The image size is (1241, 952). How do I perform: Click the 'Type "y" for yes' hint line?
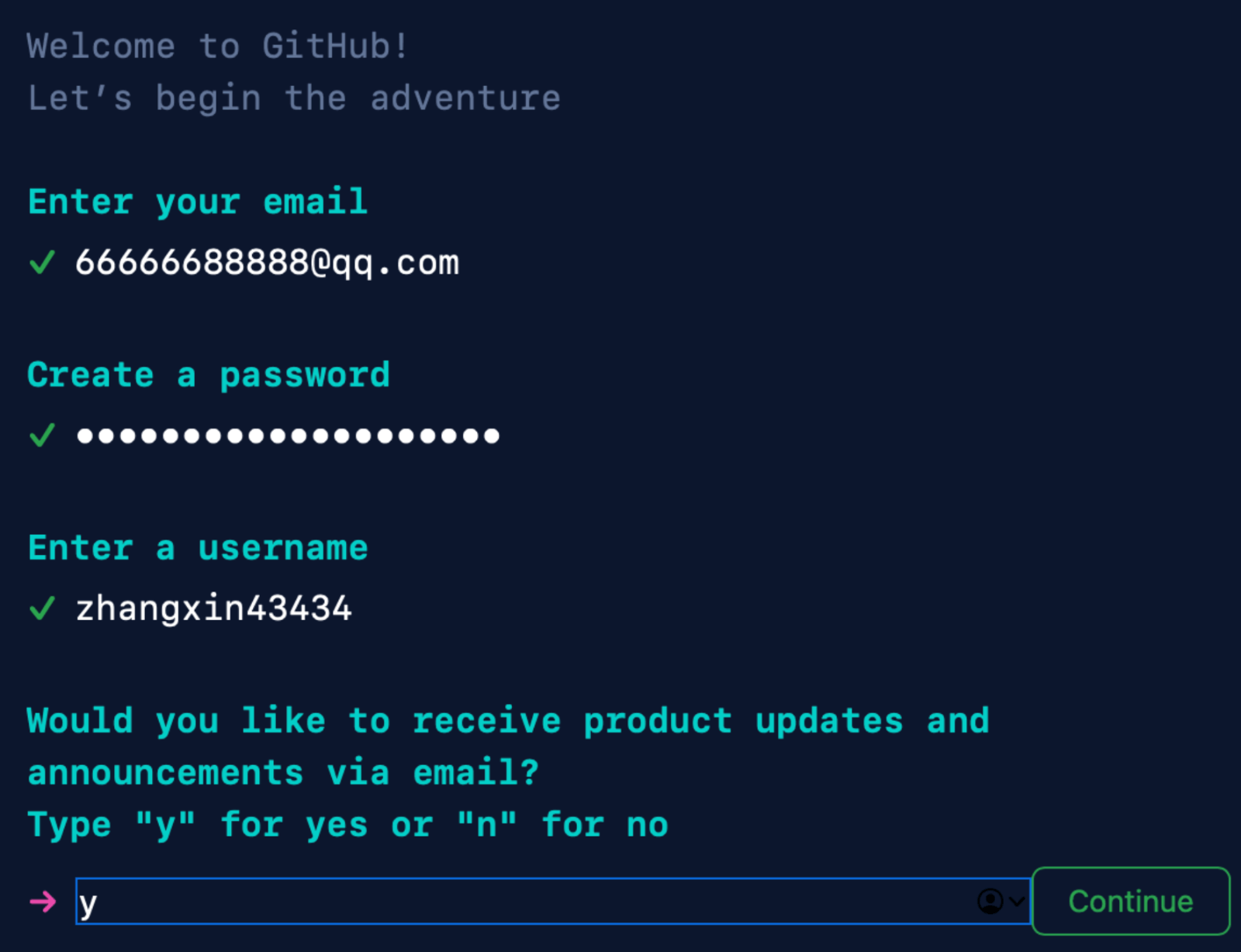pos(347,826)
